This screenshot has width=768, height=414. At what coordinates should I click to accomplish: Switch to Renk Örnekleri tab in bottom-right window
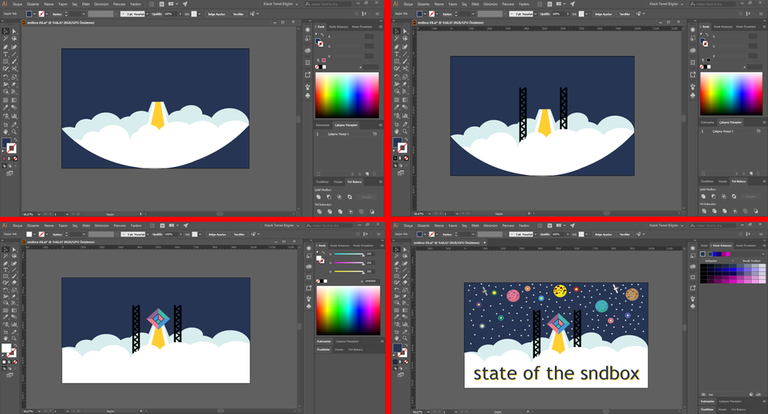(745, 245)
